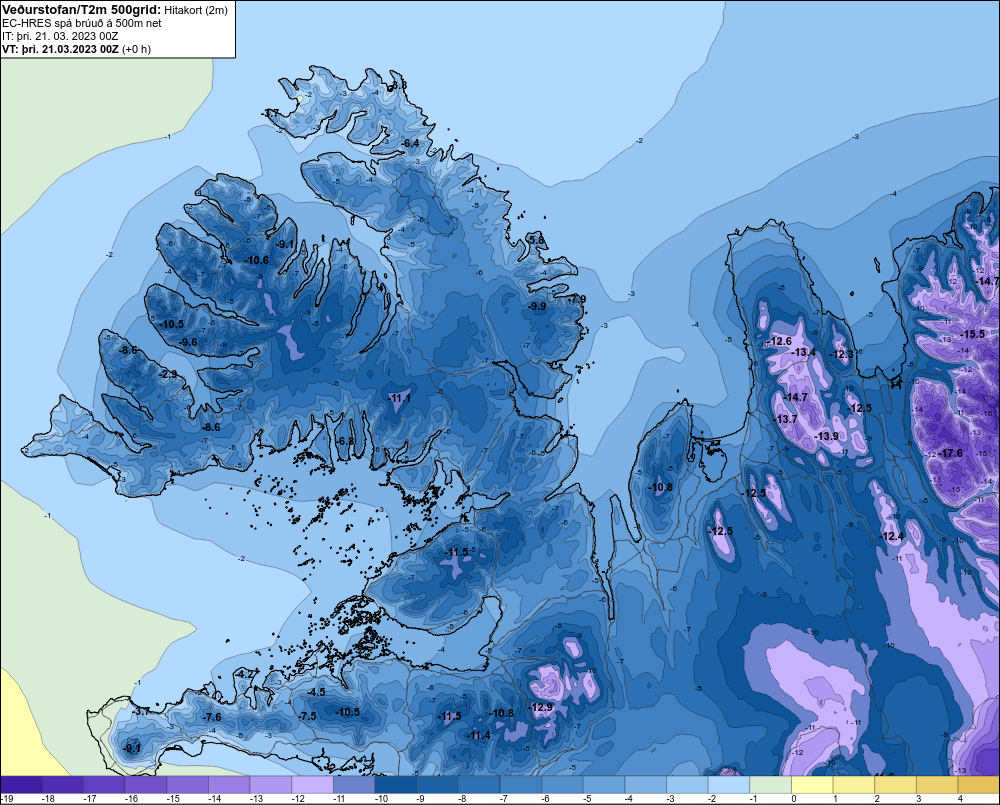The image size is (1000, 805).
Task: Click the -2.9 temperature label
Action: pyautogui.click(x=168, y=374)
